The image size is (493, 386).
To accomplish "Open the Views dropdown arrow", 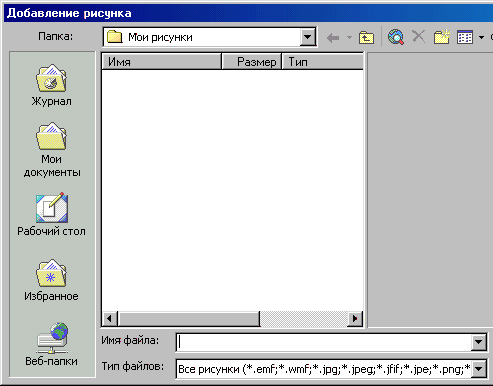I will tap(481, 37).
